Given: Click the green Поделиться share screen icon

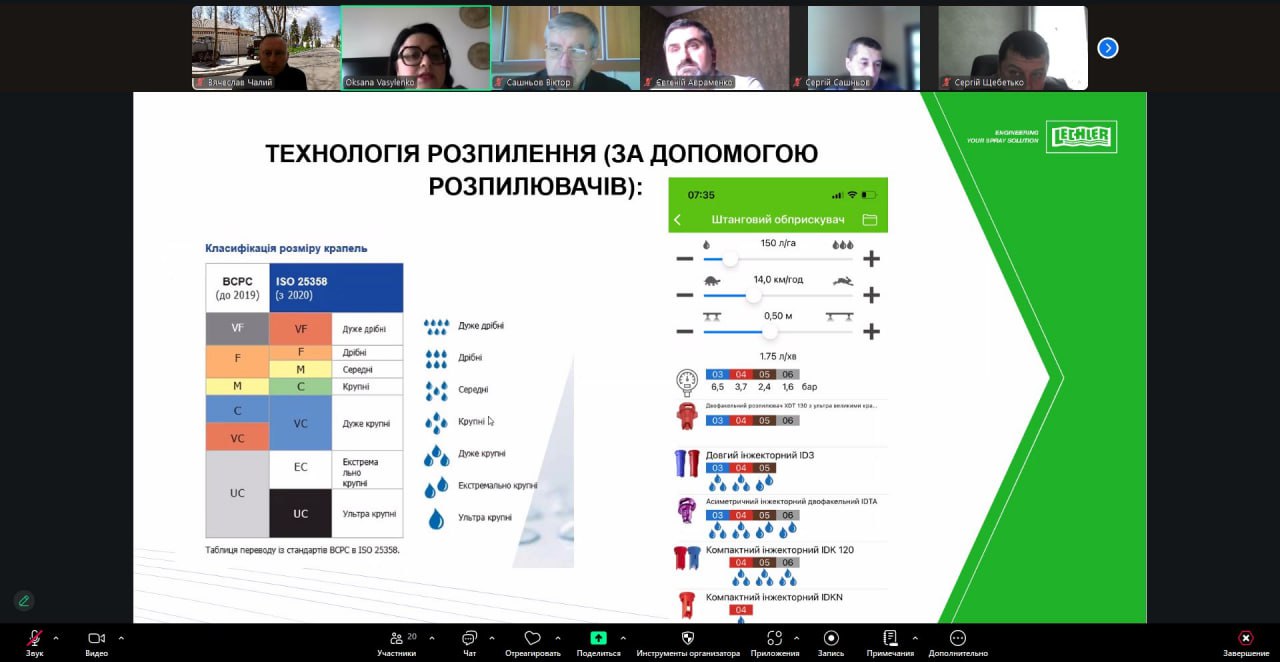Looking at the screenshot, I should pyautogui.click(x=598, y=638).
